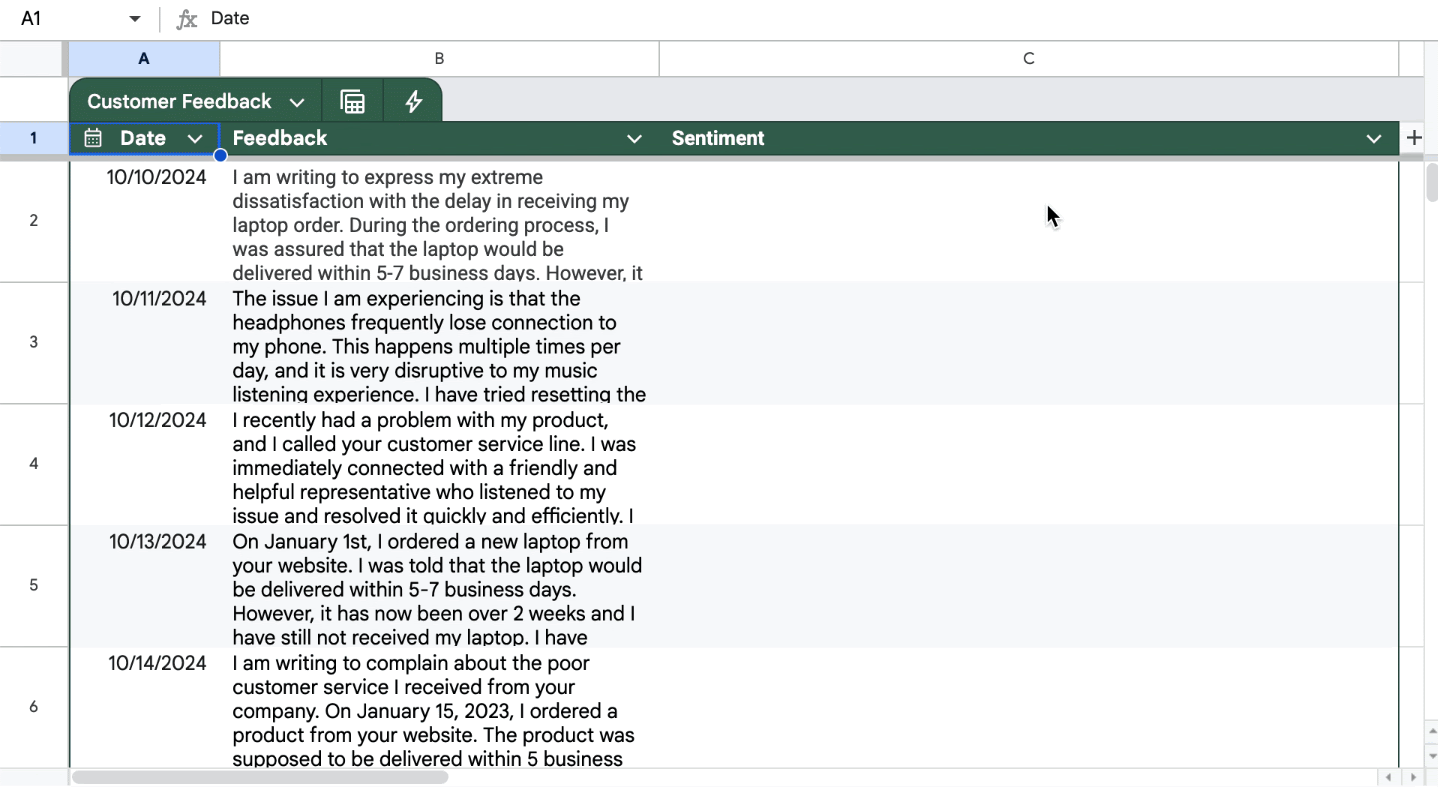Click the calculator icon beside Customer Feedback
The image size is (1438, 787).
tap(352, 100)
